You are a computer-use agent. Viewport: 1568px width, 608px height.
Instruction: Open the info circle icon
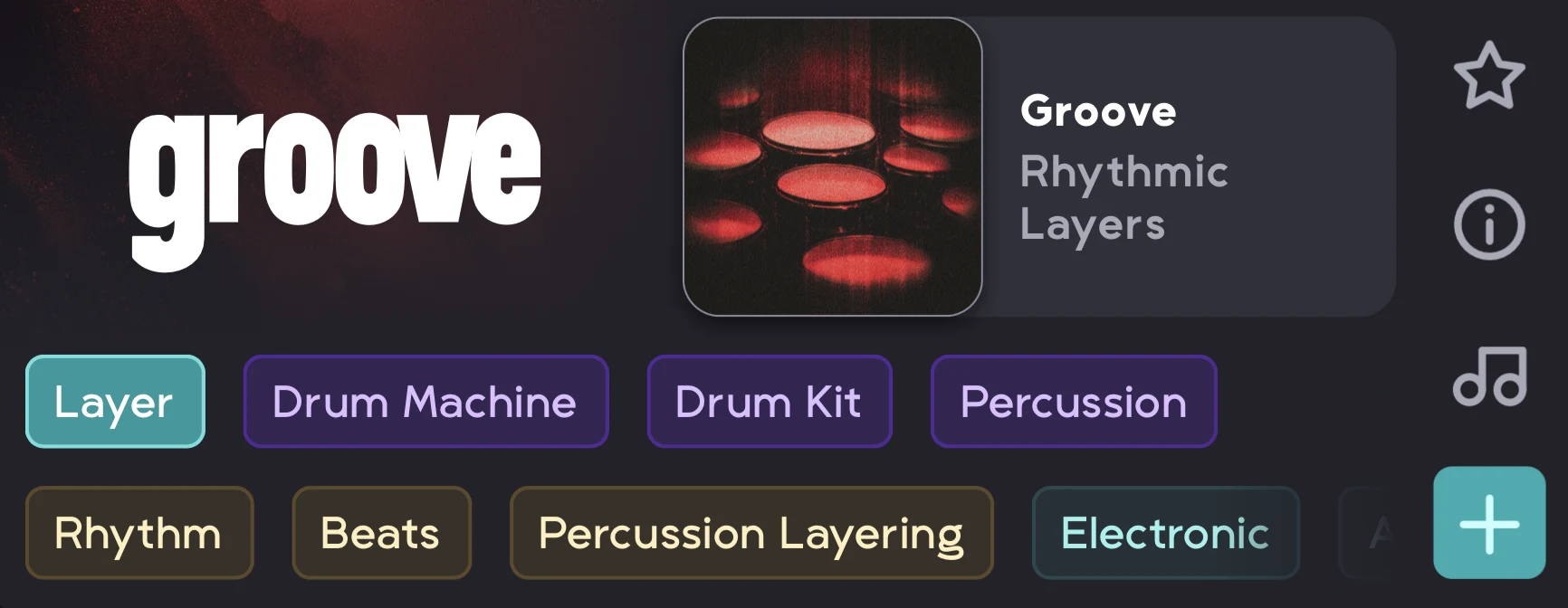[1489, 225]
